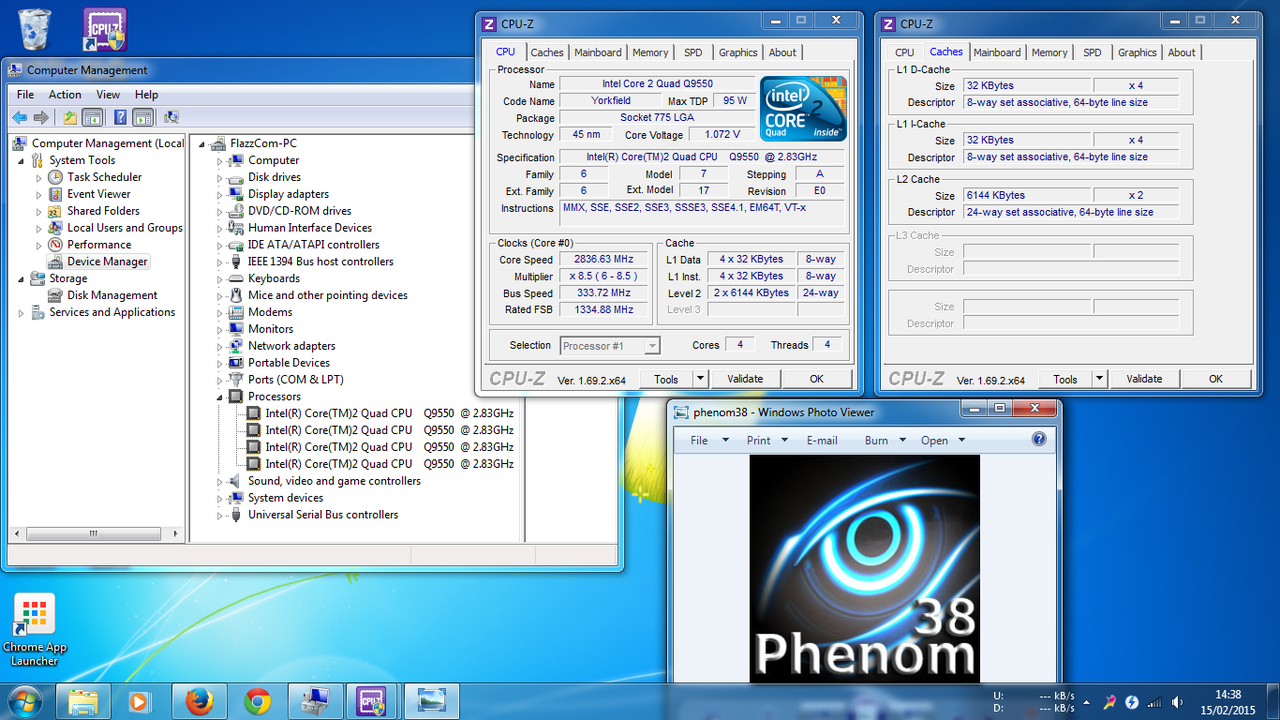Click Validate in right CPU-Z window
Image resolution: width=1280 pixels, height=720 pixels.
(x=1144, y=379)
